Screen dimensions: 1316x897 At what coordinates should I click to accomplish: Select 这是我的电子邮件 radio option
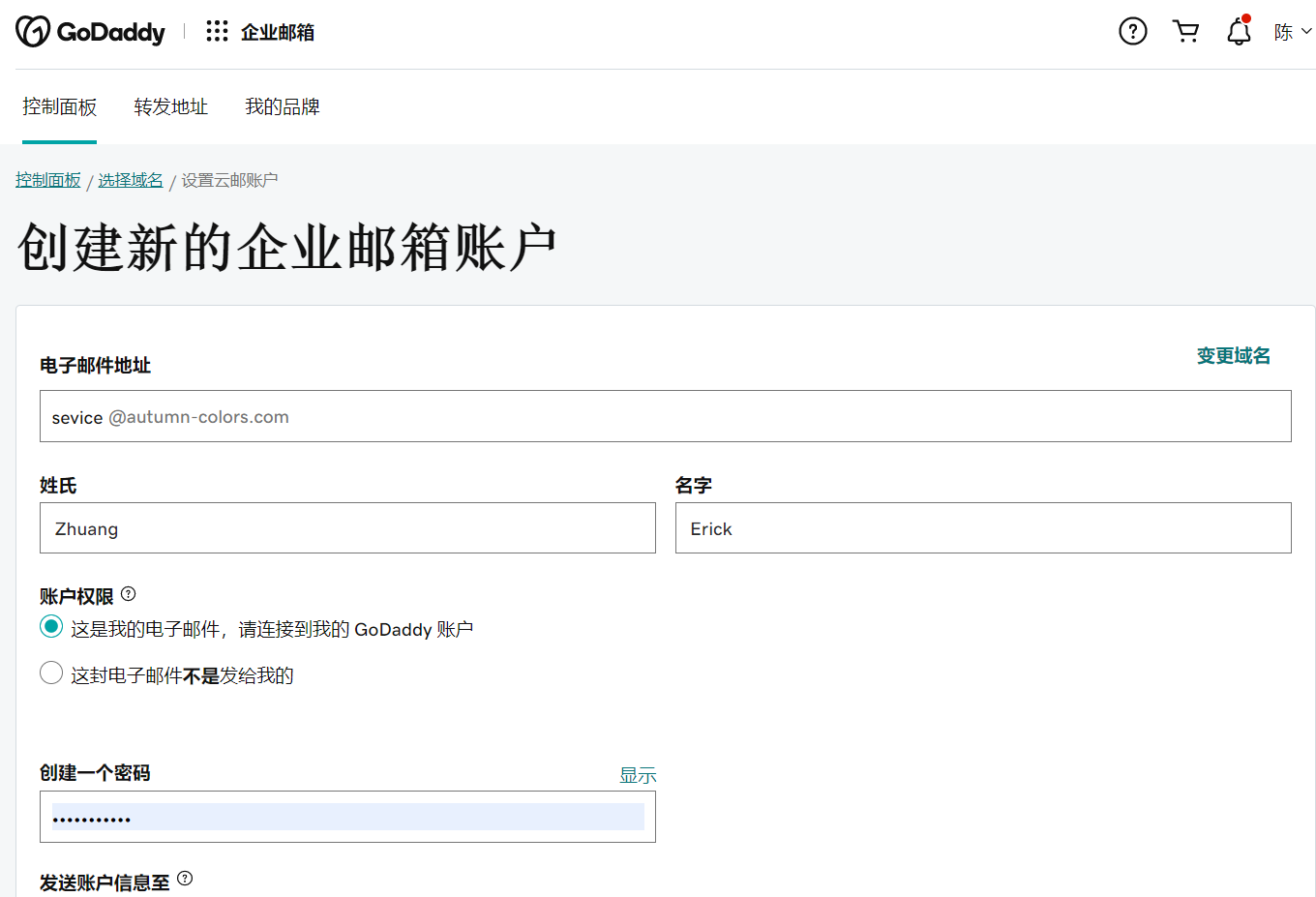[51, 627]
